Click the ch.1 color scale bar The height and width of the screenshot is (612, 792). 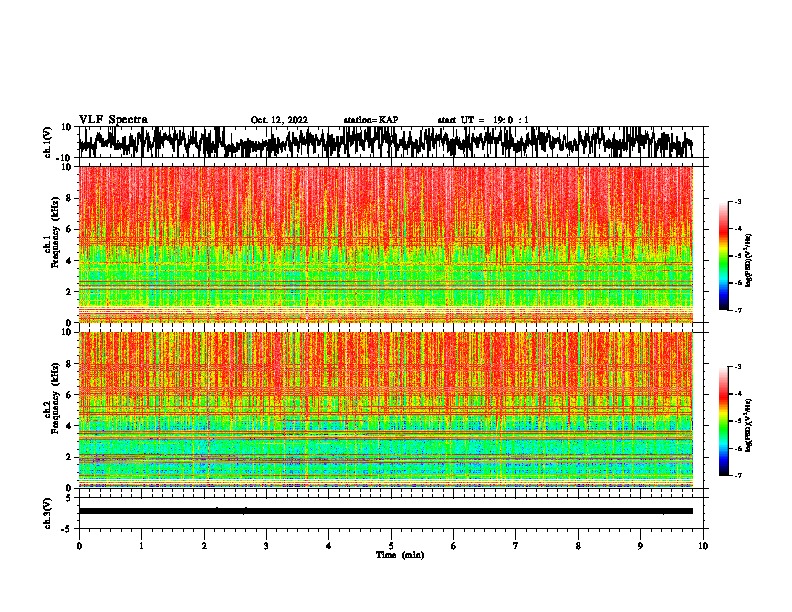tap(723, 256)
